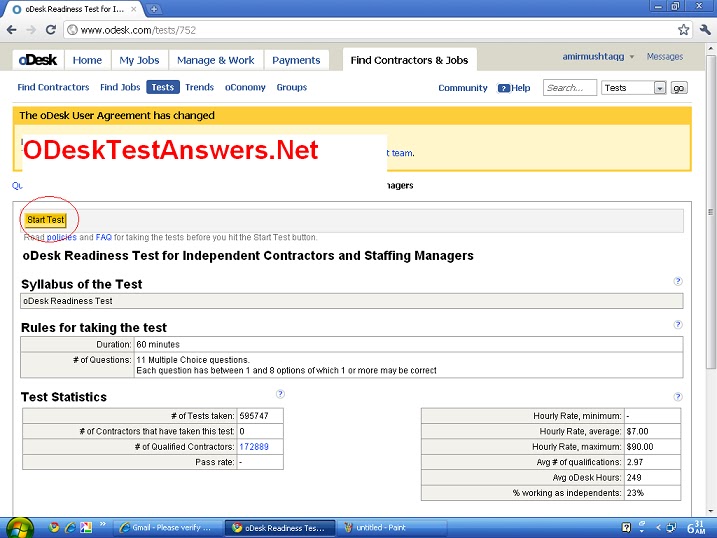Click the oDesk logo

pos(38,60)
